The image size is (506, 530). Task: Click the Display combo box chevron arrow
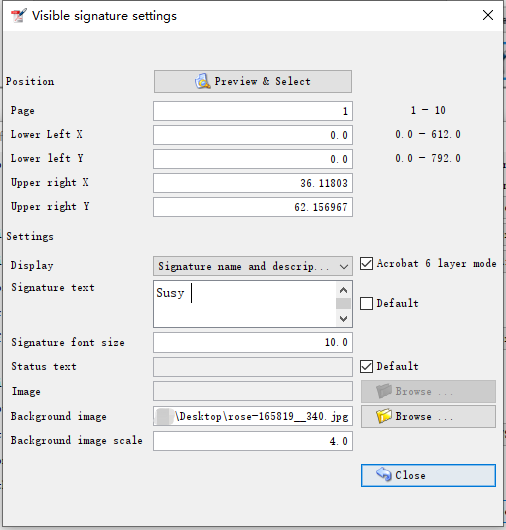[x=344, y=267]
